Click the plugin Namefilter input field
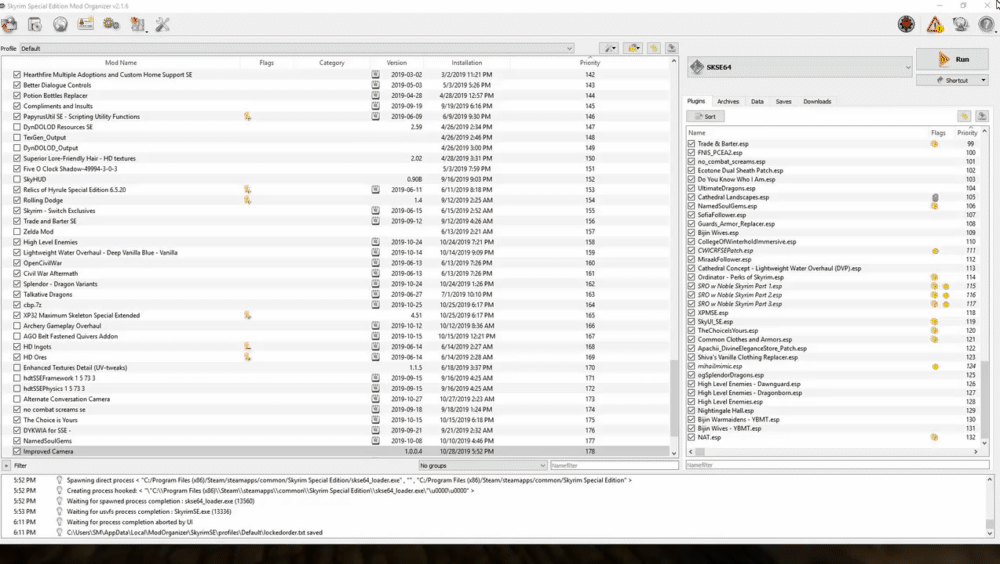 (837, 466)
